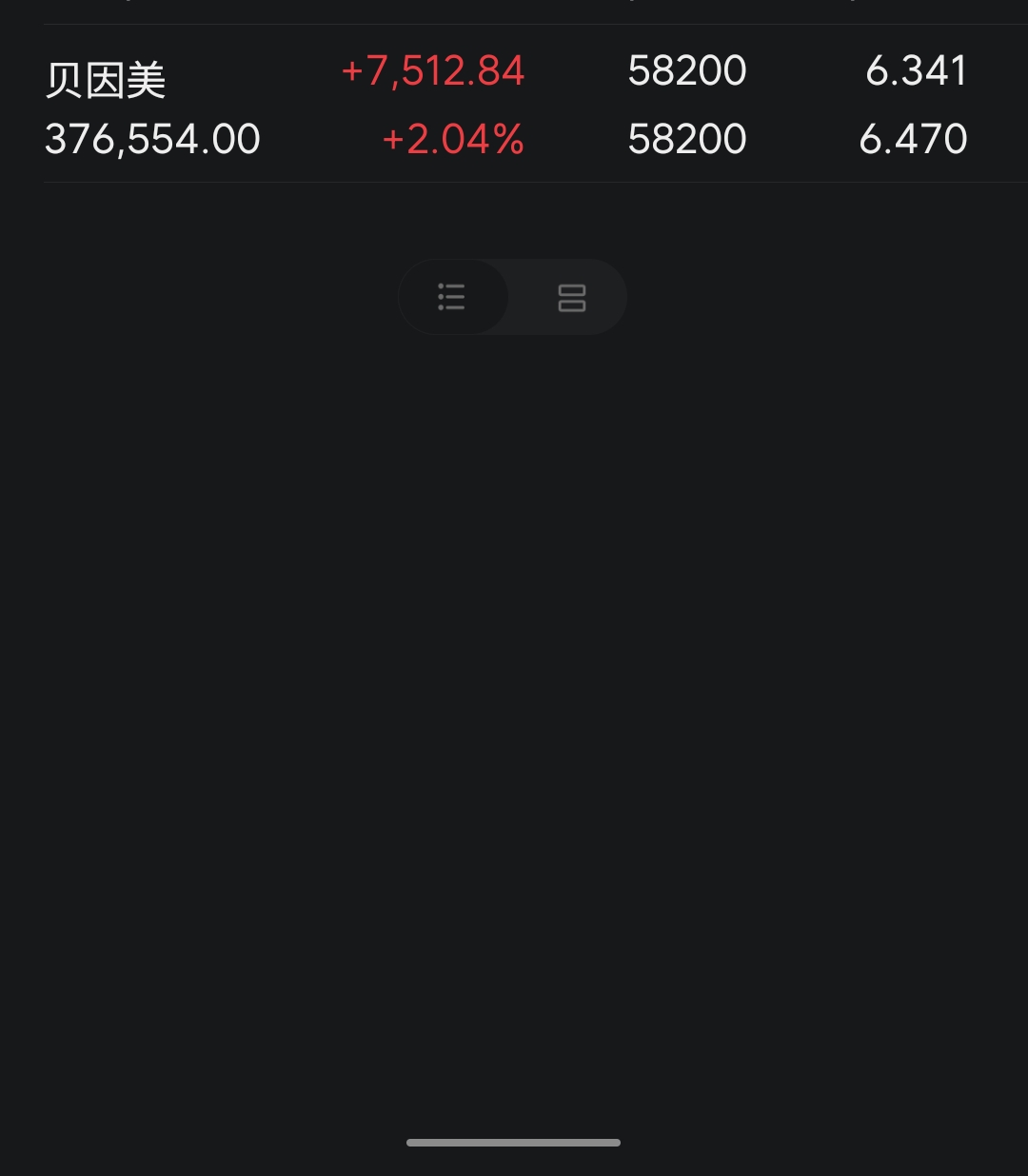This screenshot has height=1176, width=1028.
Task: Tap the price value 6.341
Action: [916, 71]
